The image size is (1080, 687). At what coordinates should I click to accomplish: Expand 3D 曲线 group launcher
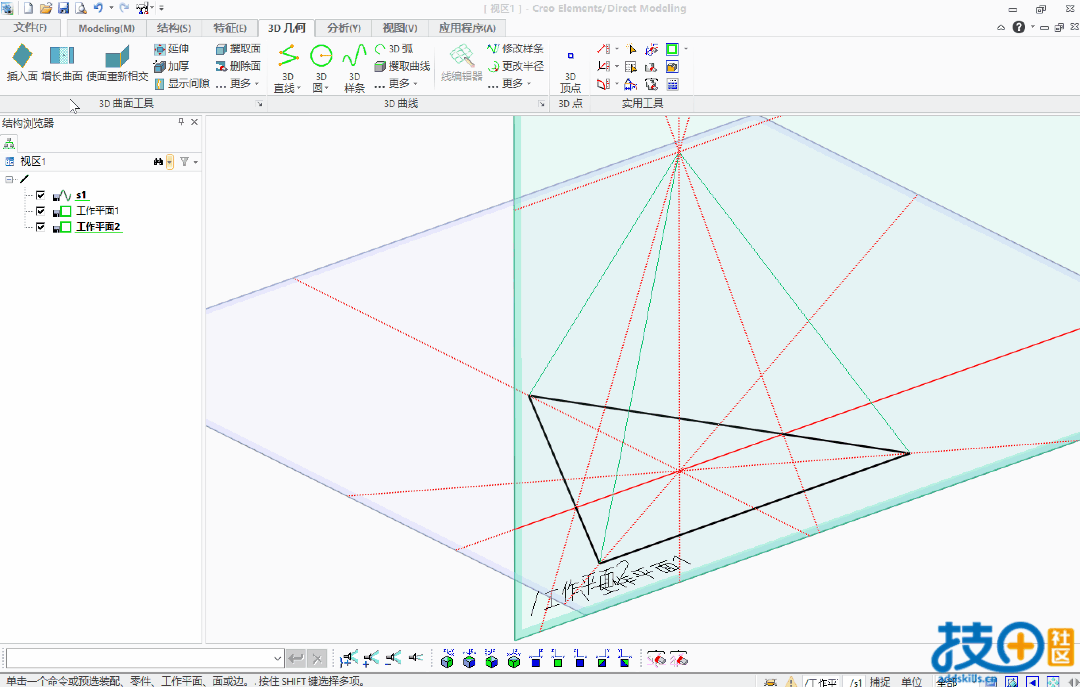541,104
